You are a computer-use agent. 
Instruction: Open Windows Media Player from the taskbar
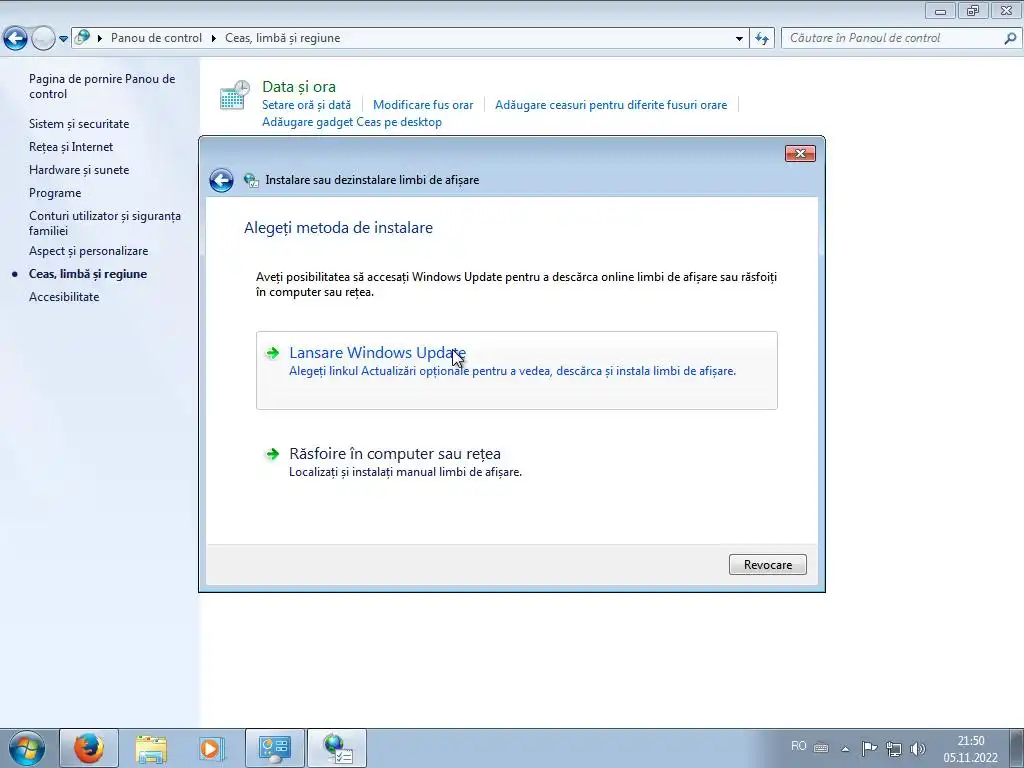click(x=213, y=748)
